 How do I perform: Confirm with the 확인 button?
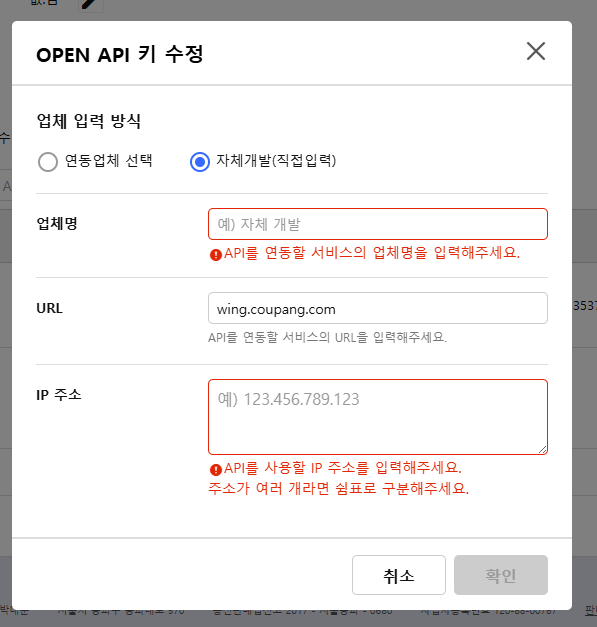pyautogui.click(x=501, y=575)
